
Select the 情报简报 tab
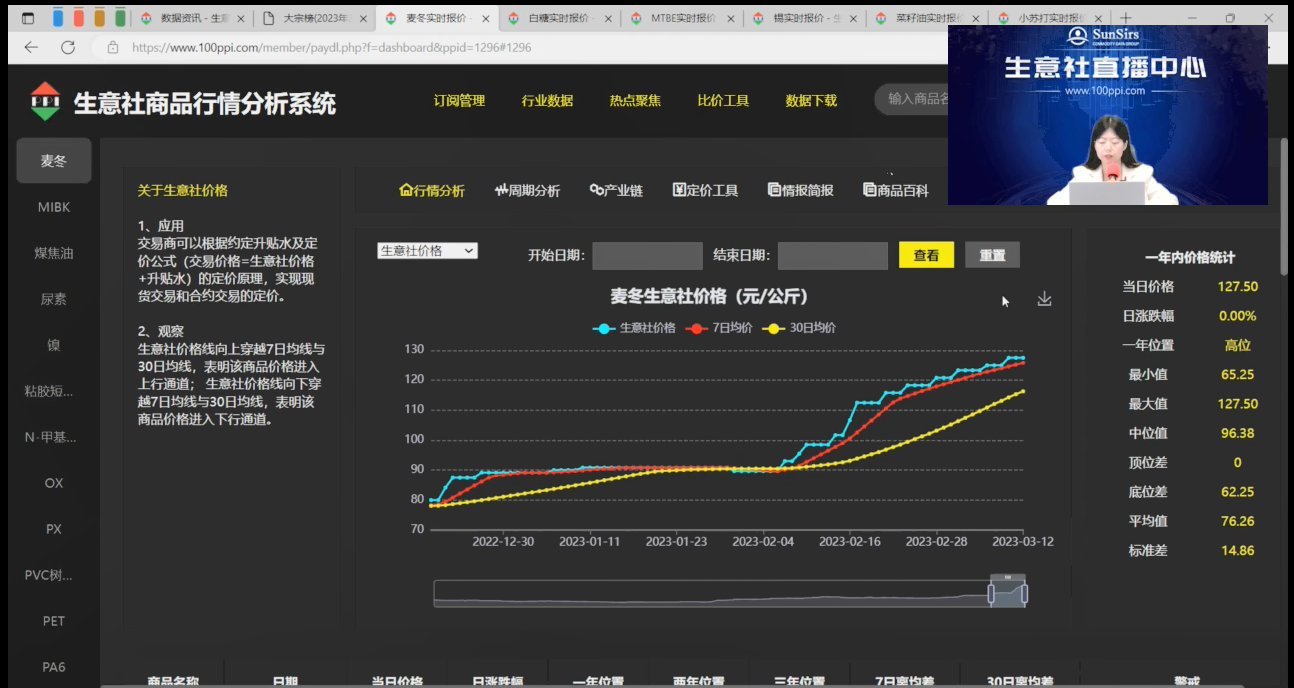(x=800, y=190)
